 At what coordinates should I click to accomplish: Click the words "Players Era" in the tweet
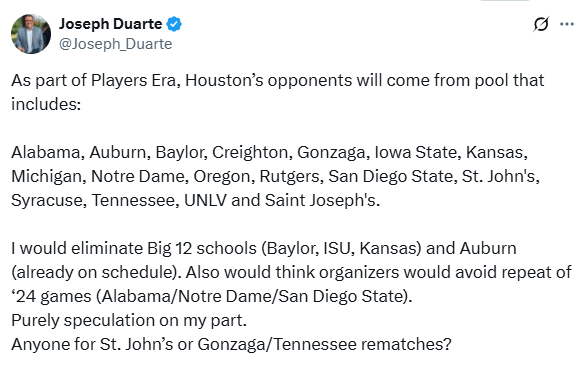133,80
